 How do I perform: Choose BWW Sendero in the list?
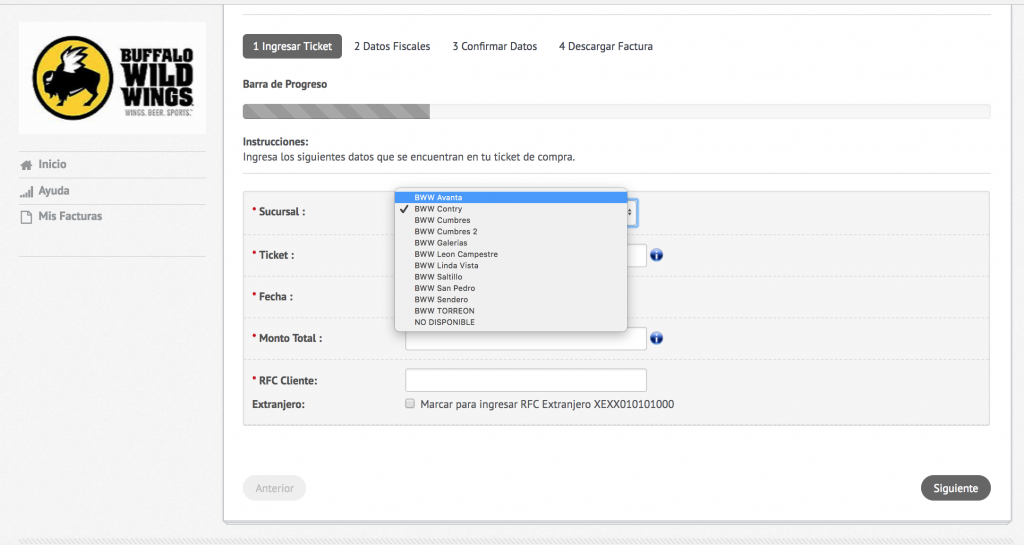coord(511,300)
